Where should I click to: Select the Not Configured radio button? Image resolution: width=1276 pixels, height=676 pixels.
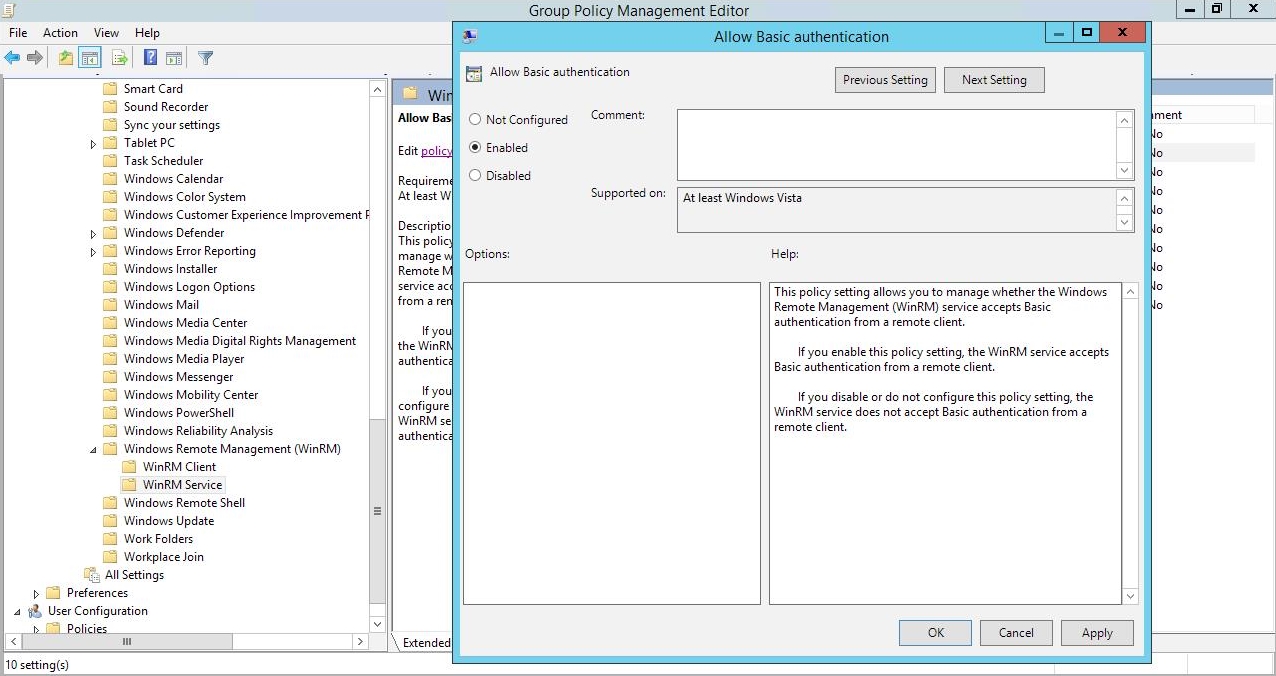coord(475,120)
